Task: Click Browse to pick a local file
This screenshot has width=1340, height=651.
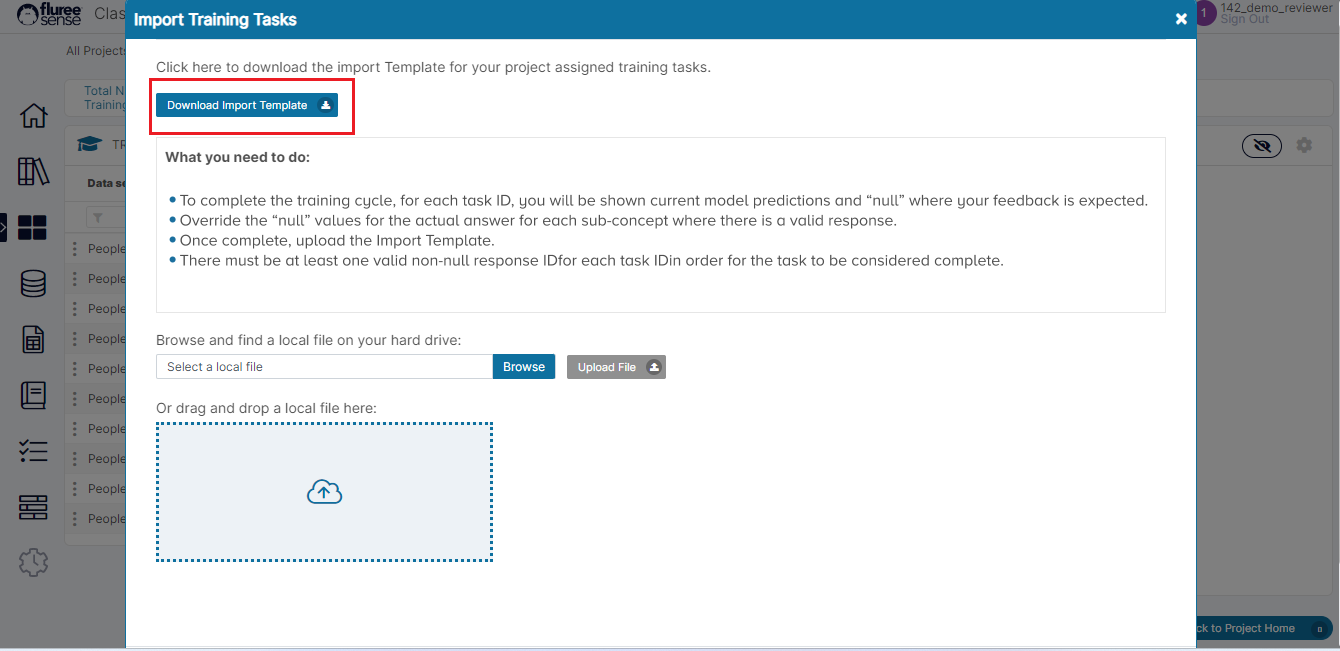Action: 523,367
